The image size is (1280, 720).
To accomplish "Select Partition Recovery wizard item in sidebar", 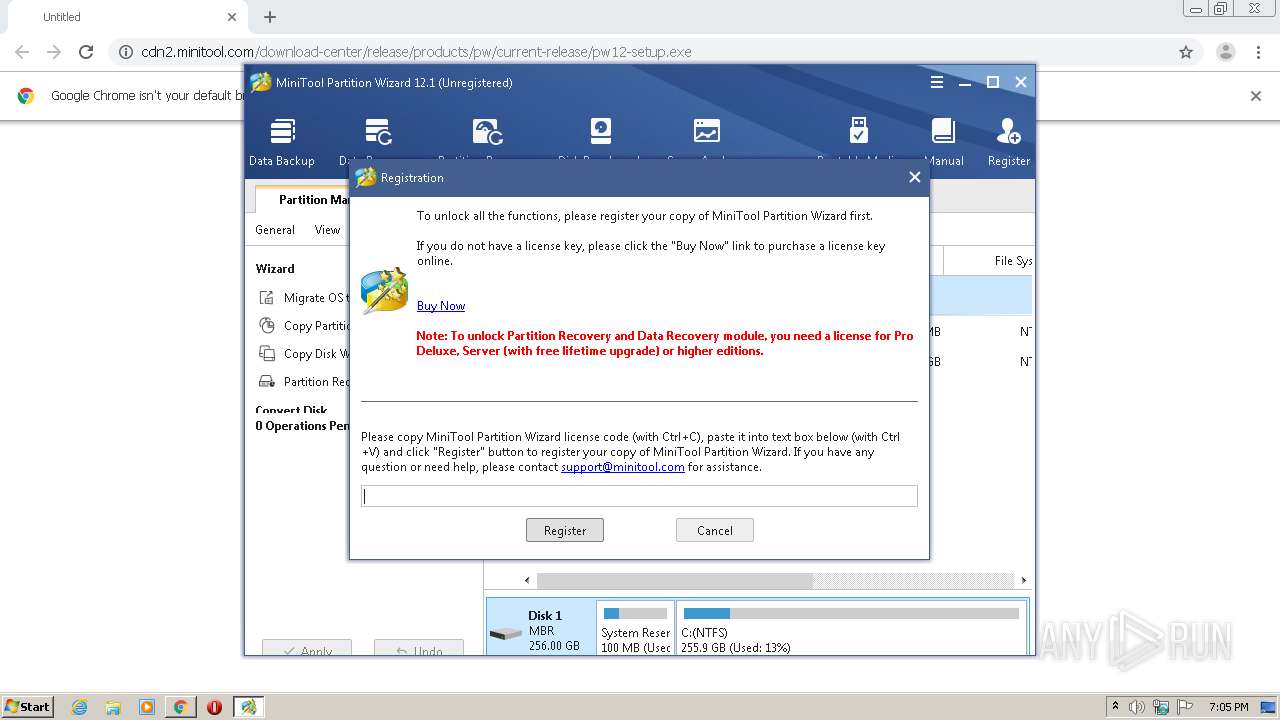I will 303,381.
